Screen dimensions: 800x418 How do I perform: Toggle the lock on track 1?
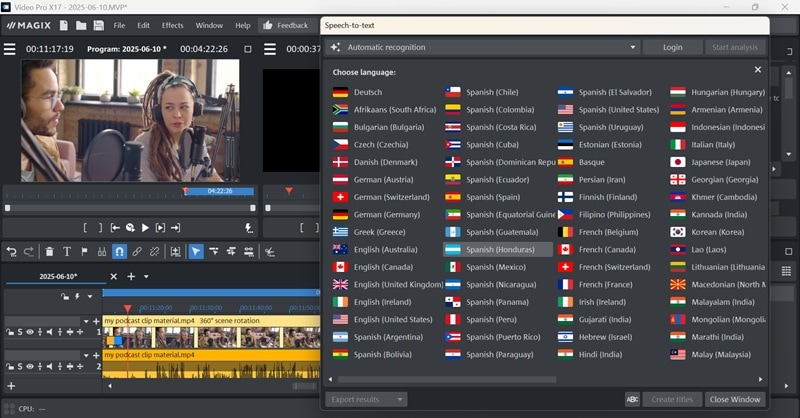coord(10,332)
